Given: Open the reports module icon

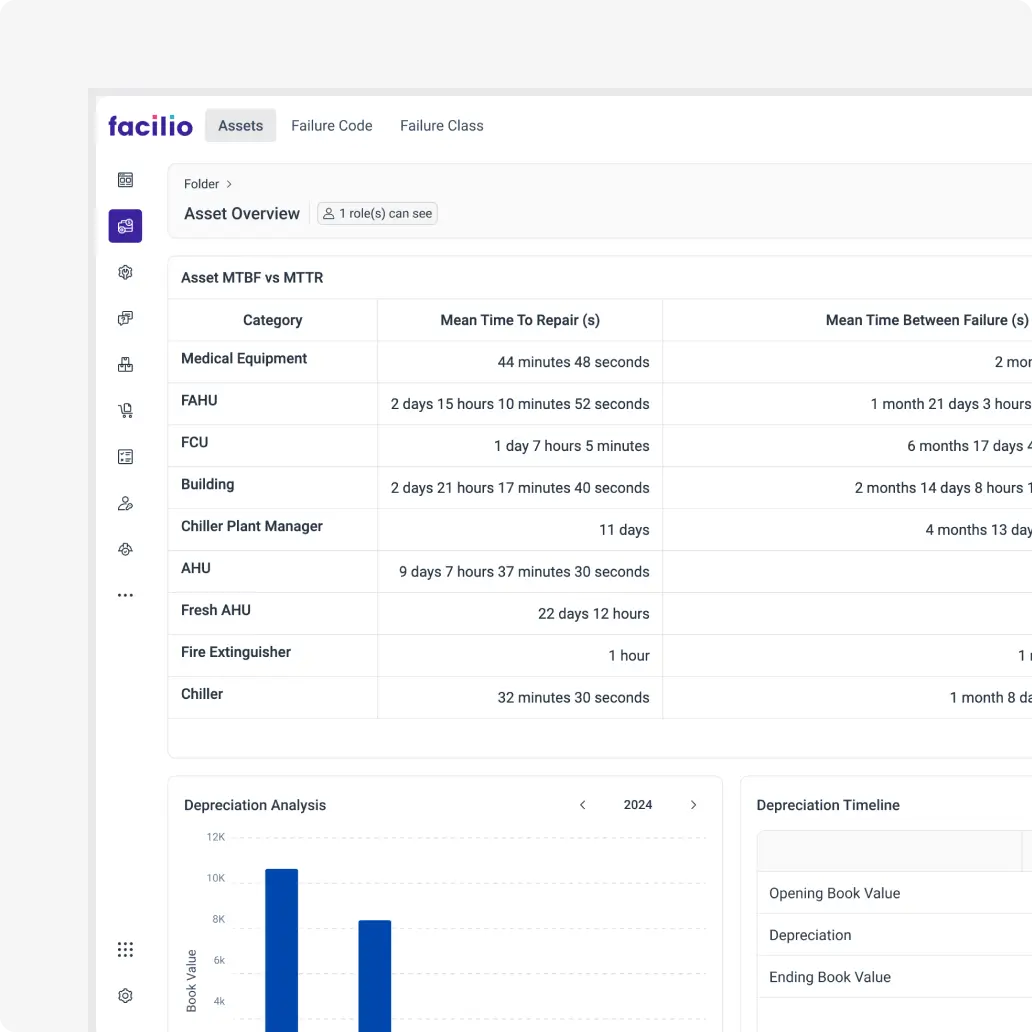Looking at the screenshot, I should [x=125, y=456].
